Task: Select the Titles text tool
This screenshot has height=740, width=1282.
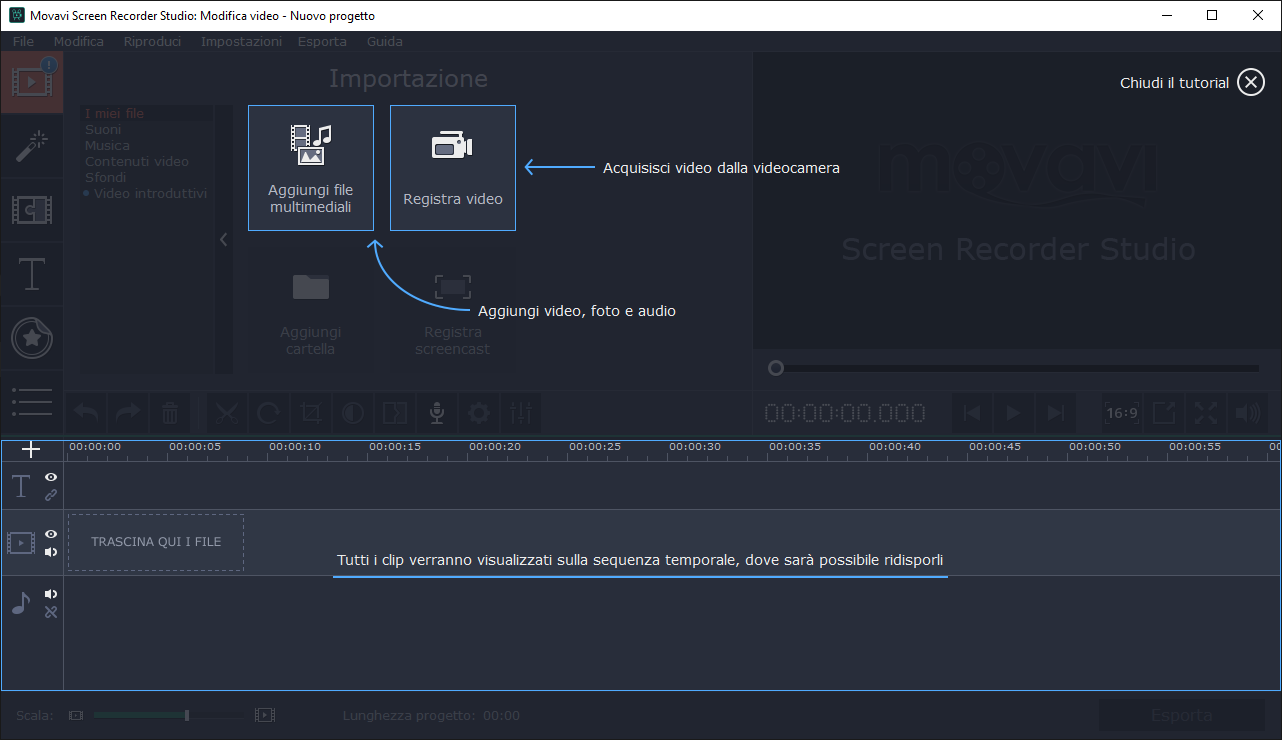Action: tap(32, 274)
